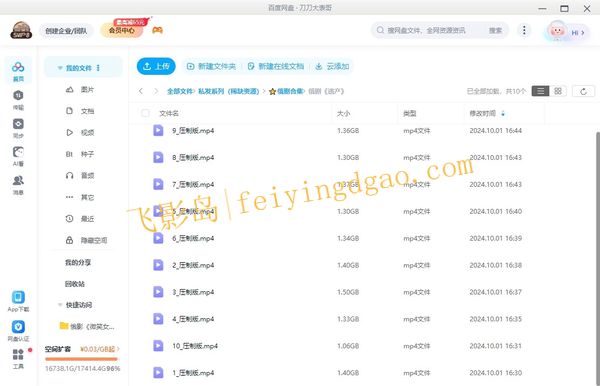Sort by 大小 column header

343,113
